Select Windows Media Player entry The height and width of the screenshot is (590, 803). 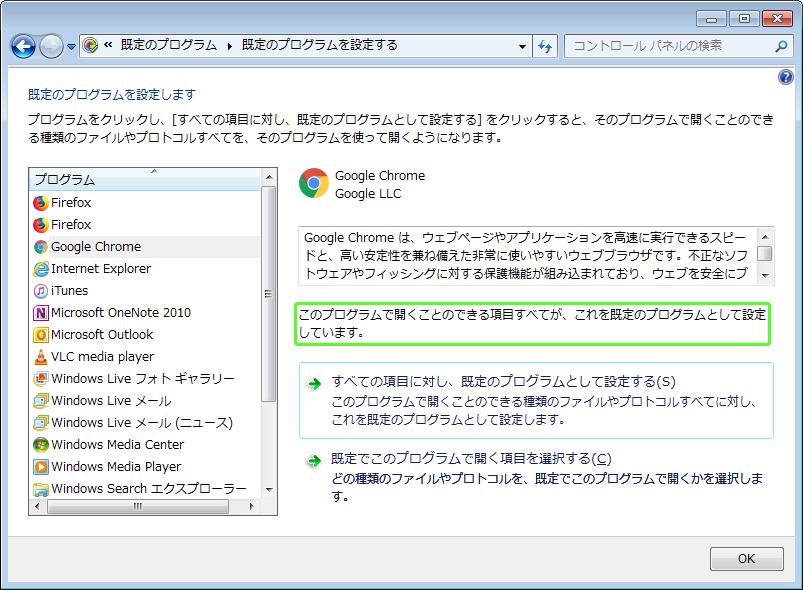click(x=116, y=467)
